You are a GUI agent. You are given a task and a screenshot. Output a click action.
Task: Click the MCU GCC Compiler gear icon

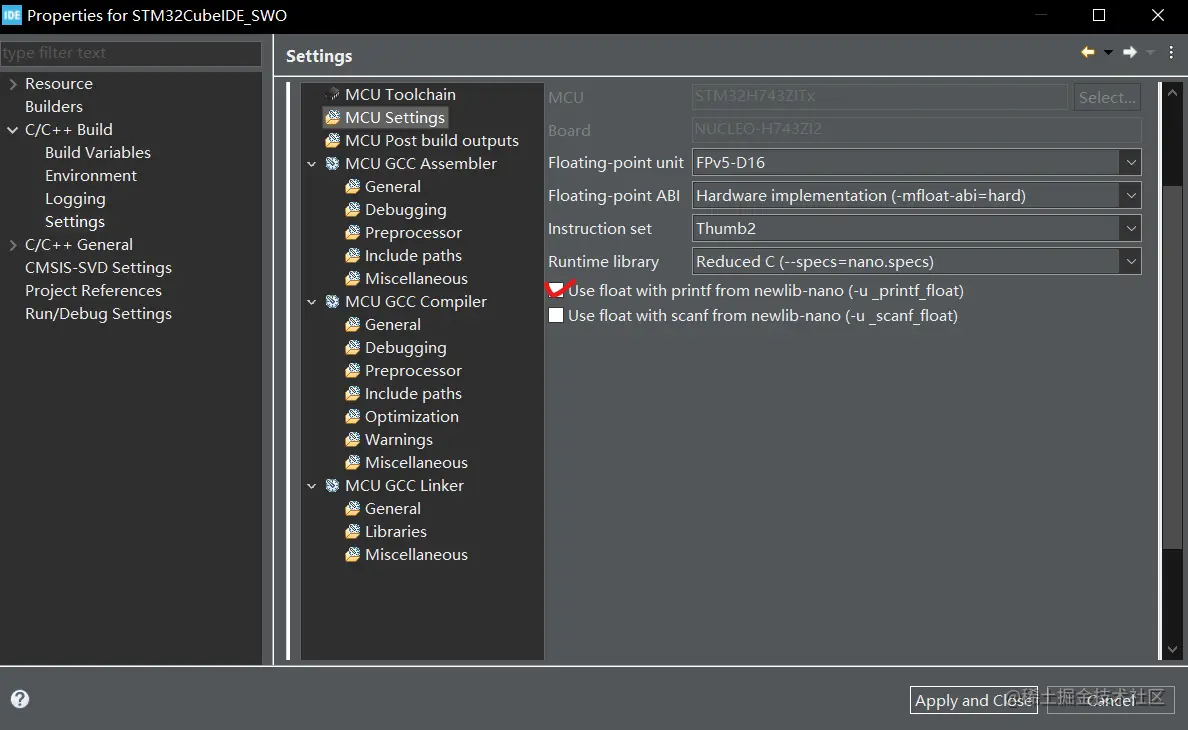[332, 302]
